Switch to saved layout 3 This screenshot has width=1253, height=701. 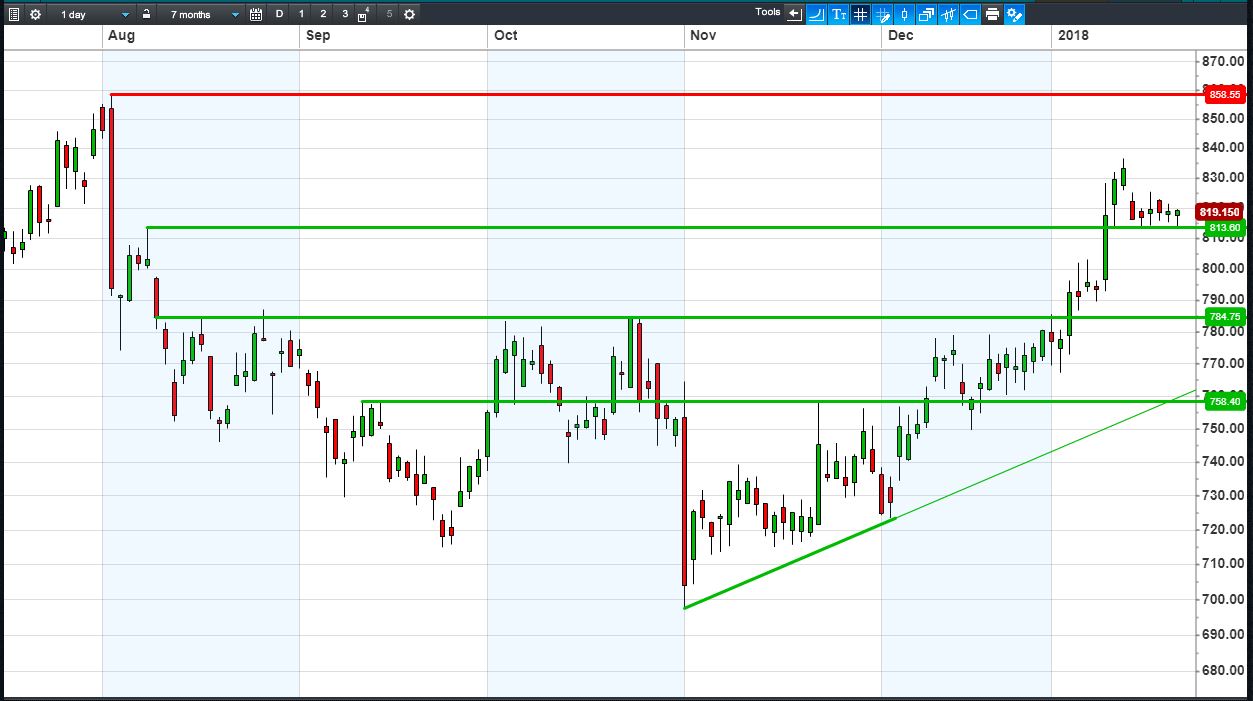point(345,14)
